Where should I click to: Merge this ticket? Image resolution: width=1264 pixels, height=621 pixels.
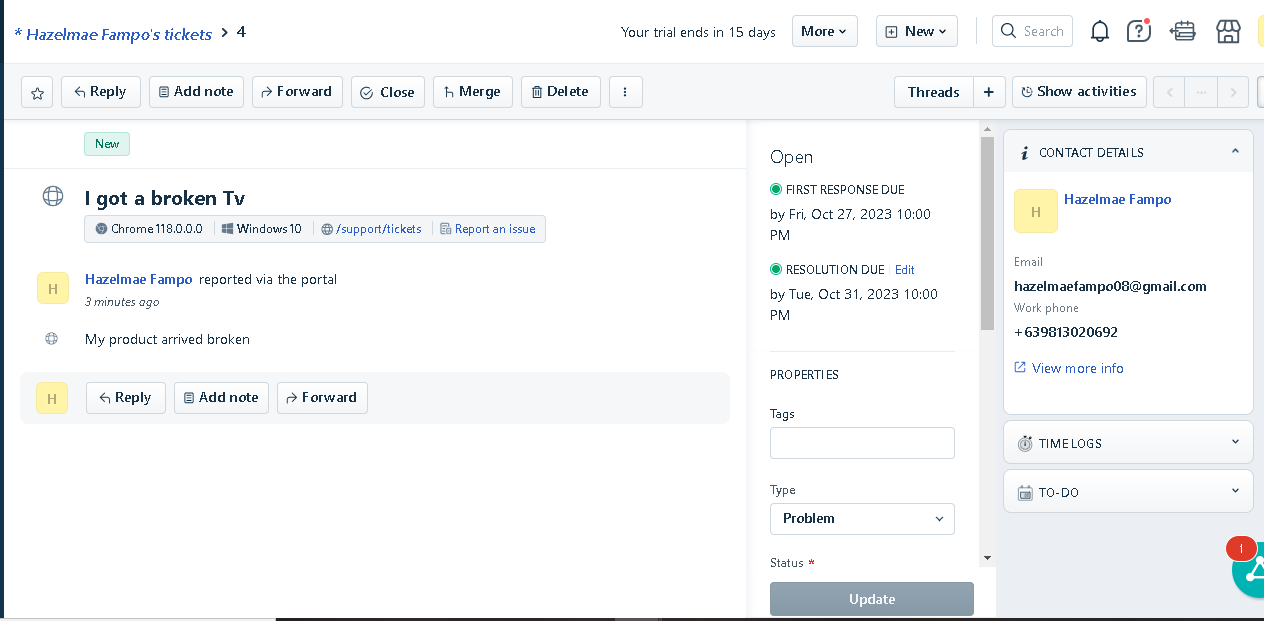473,92
